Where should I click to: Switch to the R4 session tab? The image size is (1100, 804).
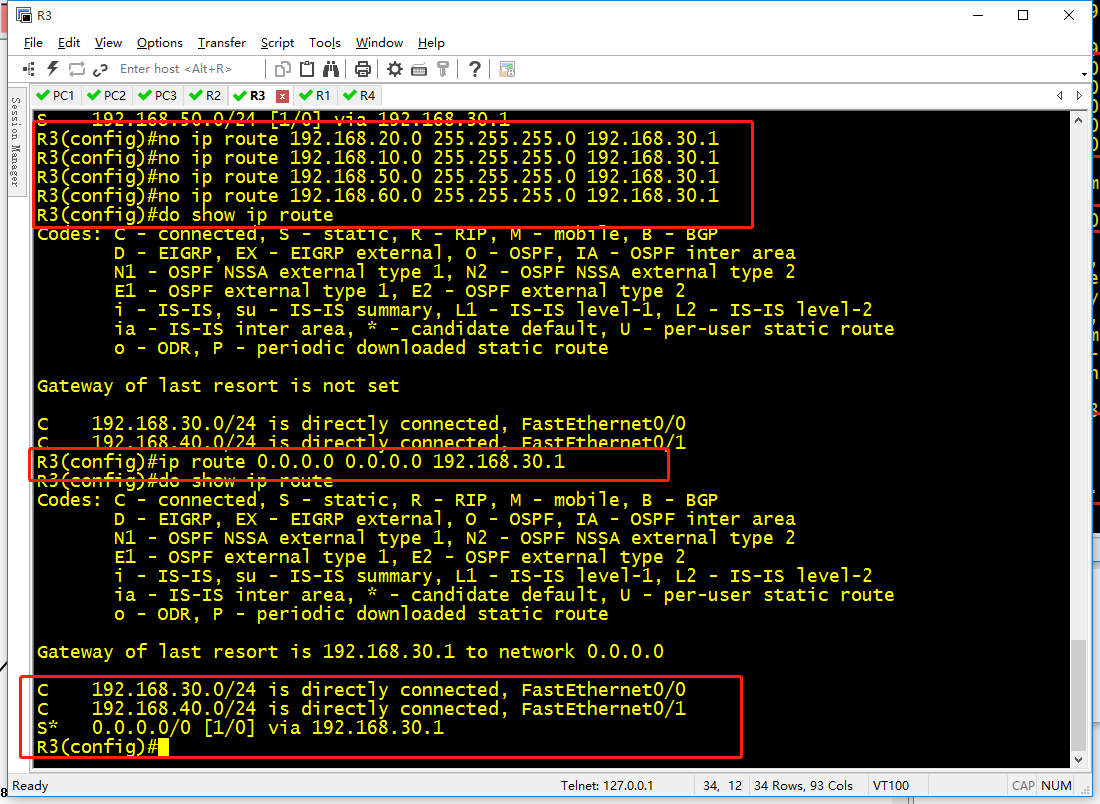360,95
